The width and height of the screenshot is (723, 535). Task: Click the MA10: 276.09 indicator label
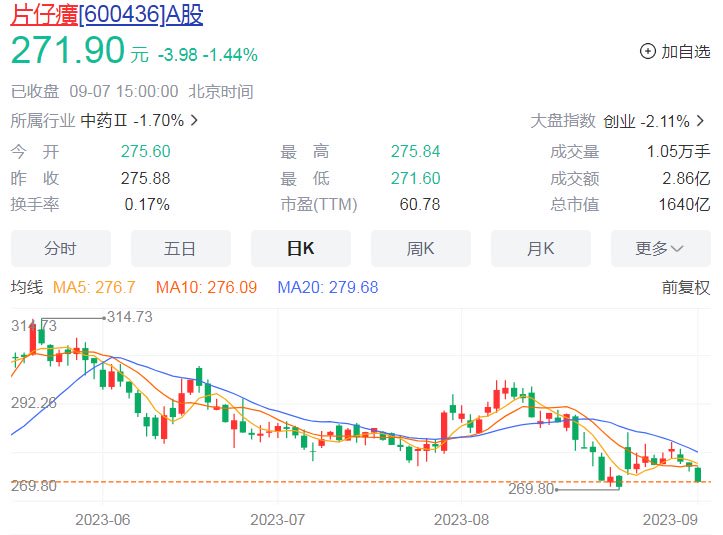coord(206,287)
